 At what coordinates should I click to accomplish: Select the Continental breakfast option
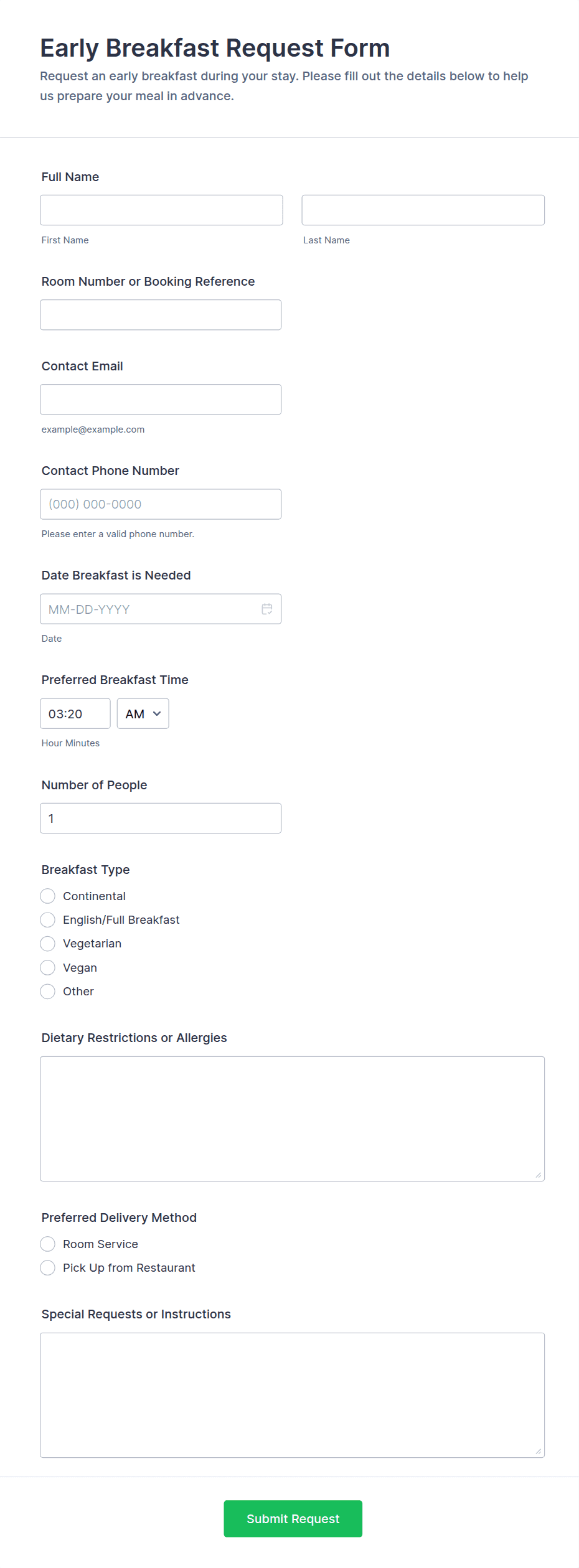click(x=48, y=896)
